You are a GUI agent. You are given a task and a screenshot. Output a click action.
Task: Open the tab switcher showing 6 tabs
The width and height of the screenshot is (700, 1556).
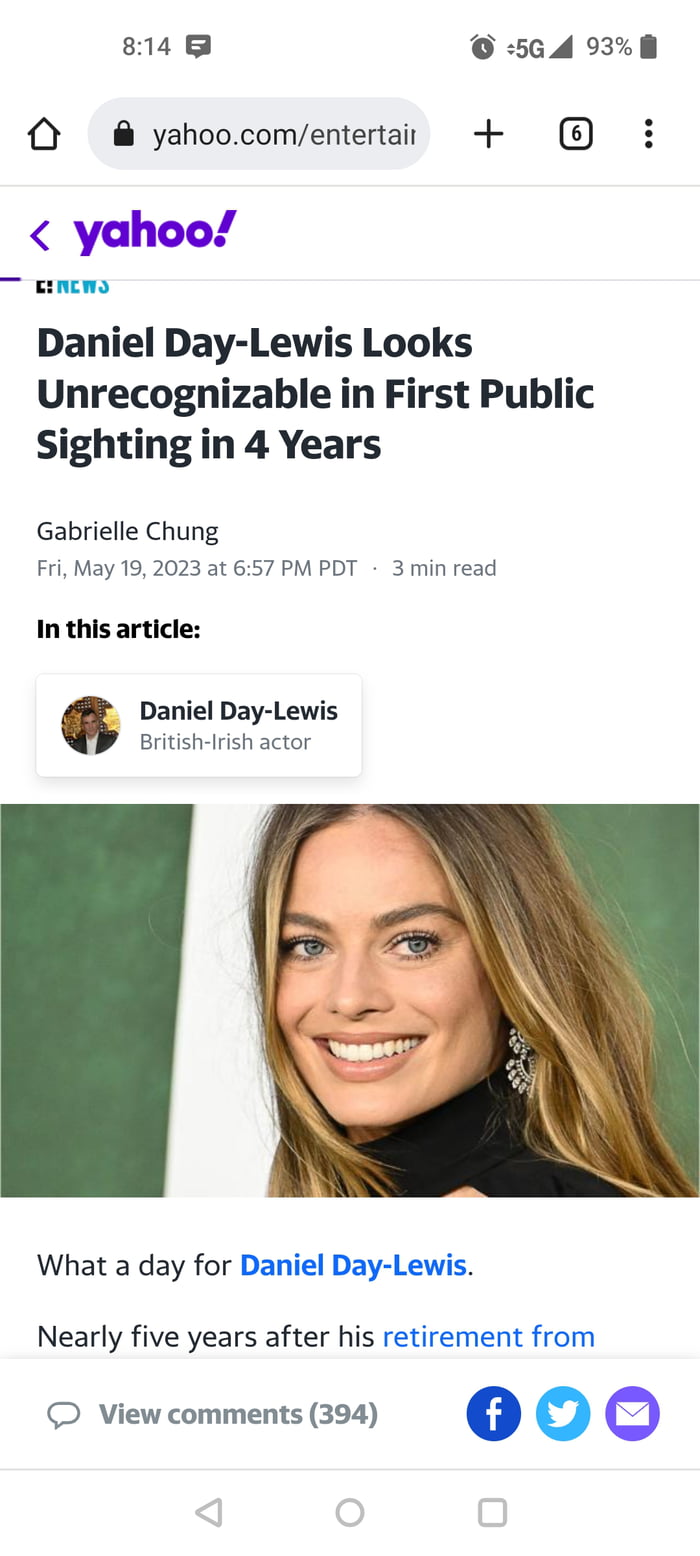(575, 134)
